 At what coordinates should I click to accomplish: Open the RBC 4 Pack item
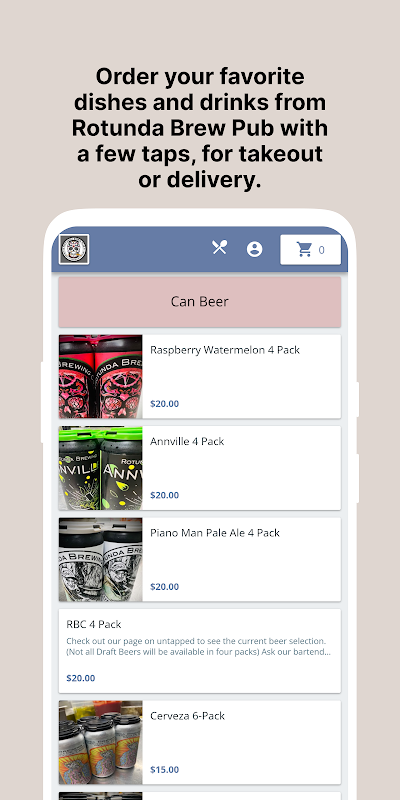(x=199, y=651)
